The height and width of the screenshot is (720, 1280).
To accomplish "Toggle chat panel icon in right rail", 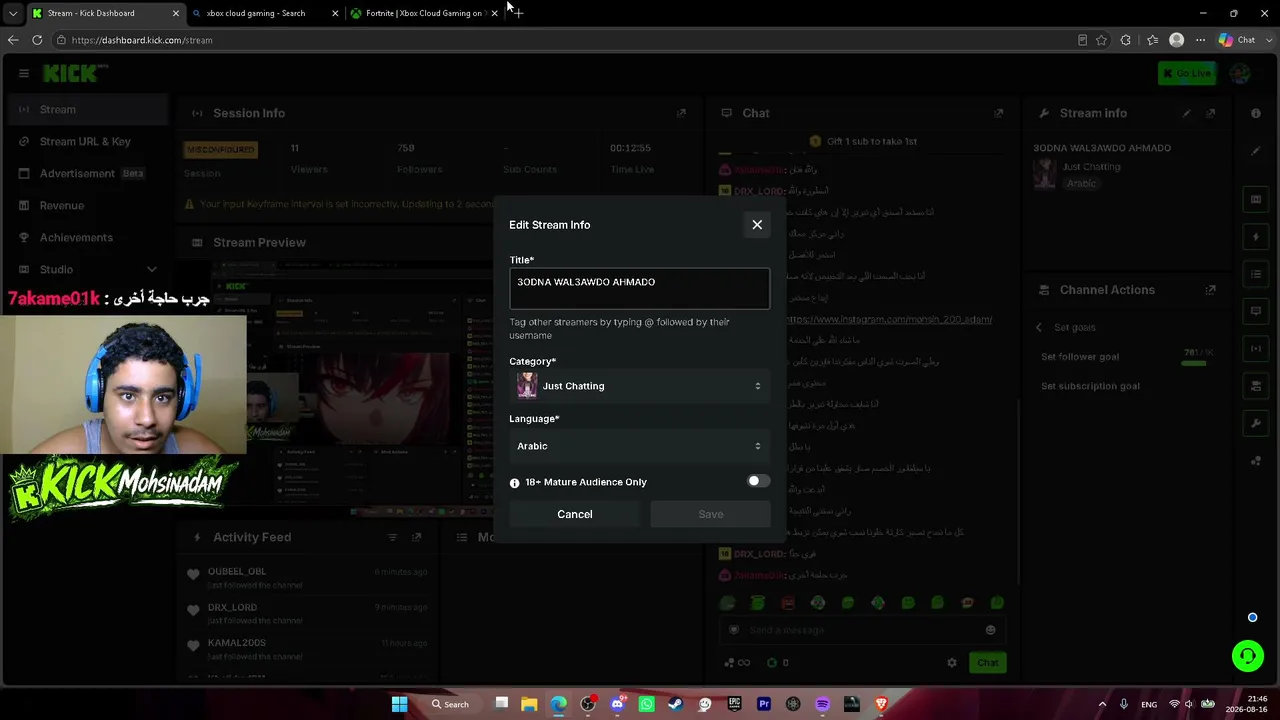I will [x=1256, y=311].
